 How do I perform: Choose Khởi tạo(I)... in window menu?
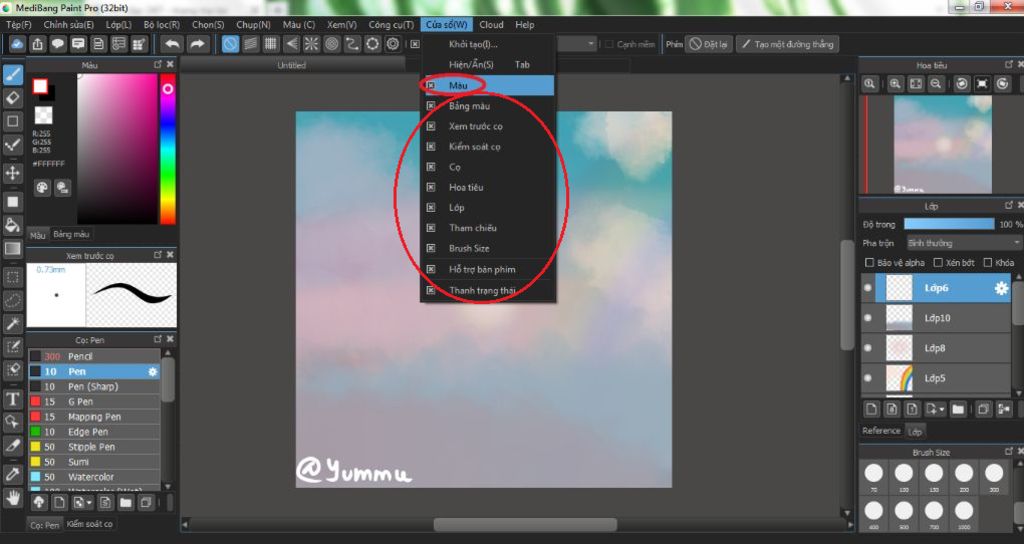(488, 44)
